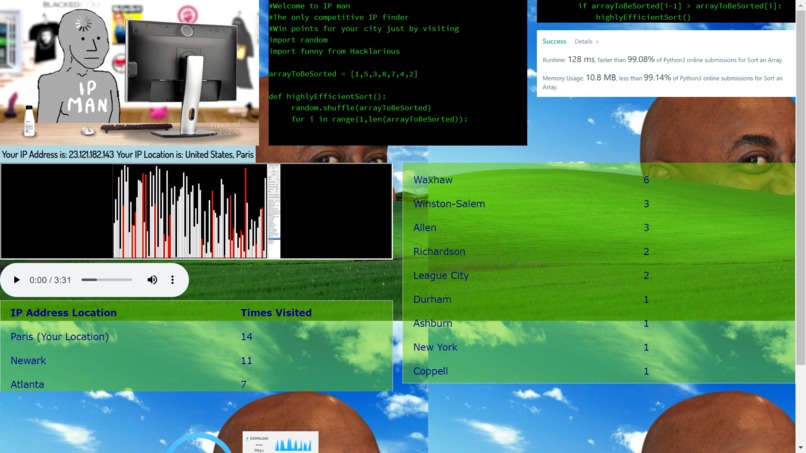Click the sorting visualizer video

coord(196,211)
